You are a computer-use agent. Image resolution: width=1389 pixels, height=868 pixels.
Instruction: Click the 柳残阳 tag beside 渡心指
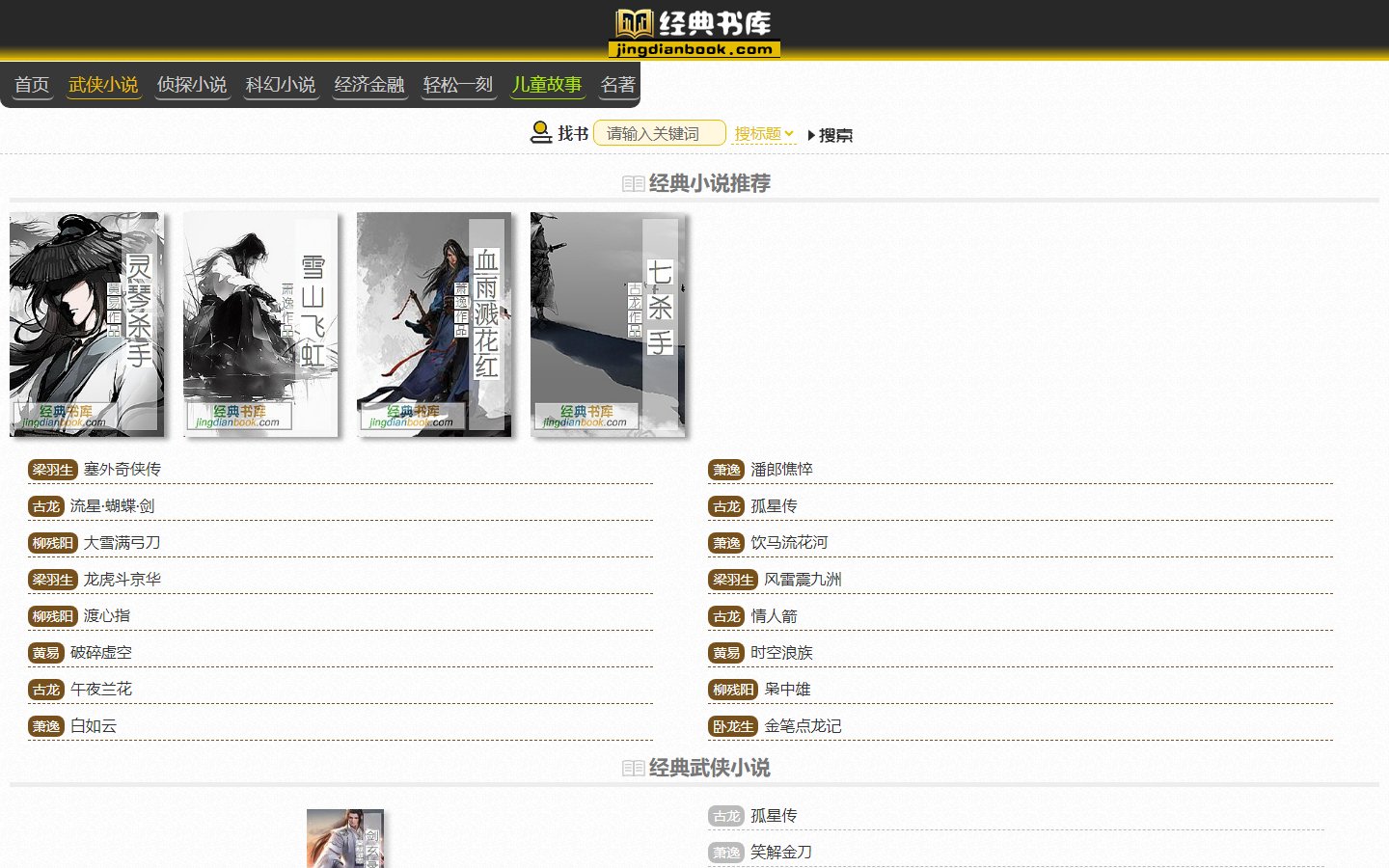click(52, 616)
